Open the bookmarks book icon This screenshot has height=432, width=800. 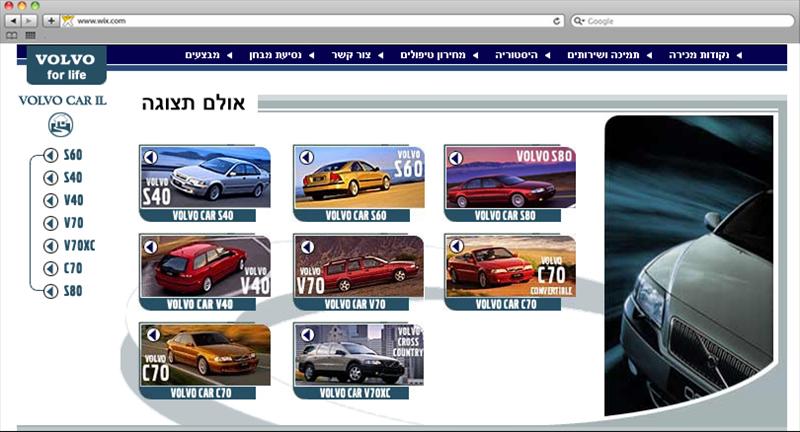pyautogui.click(x=12, y=35)
